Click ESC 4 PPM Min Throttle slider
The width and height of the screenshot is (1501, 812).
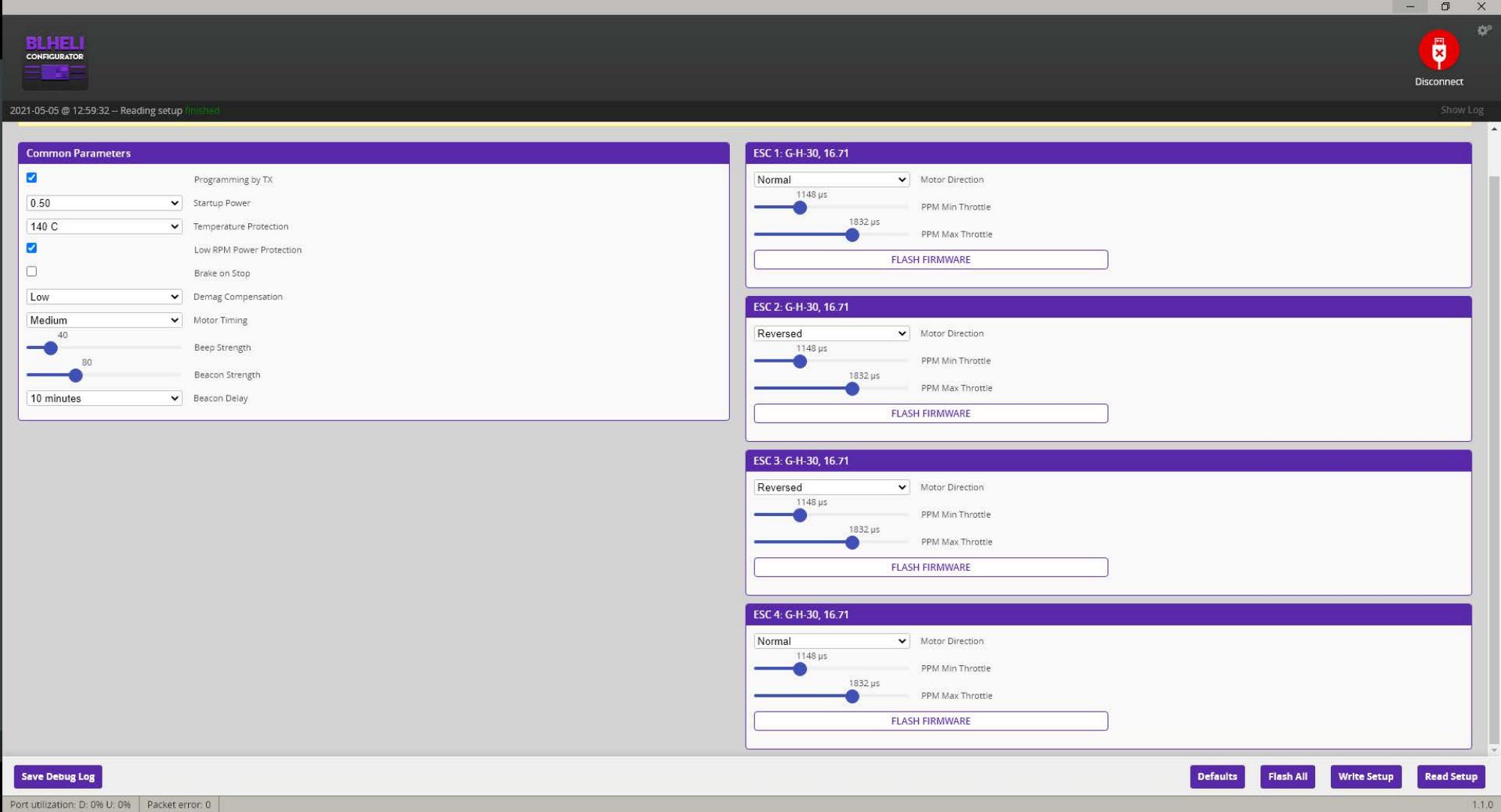pos(831,669)
